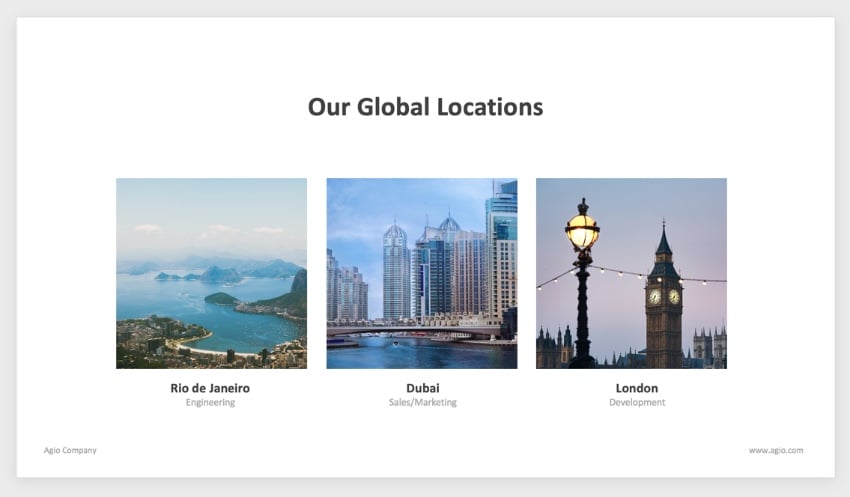Click the 'Dubai' caption heading
The image size is (850, 497).
[x=423, y=388]
